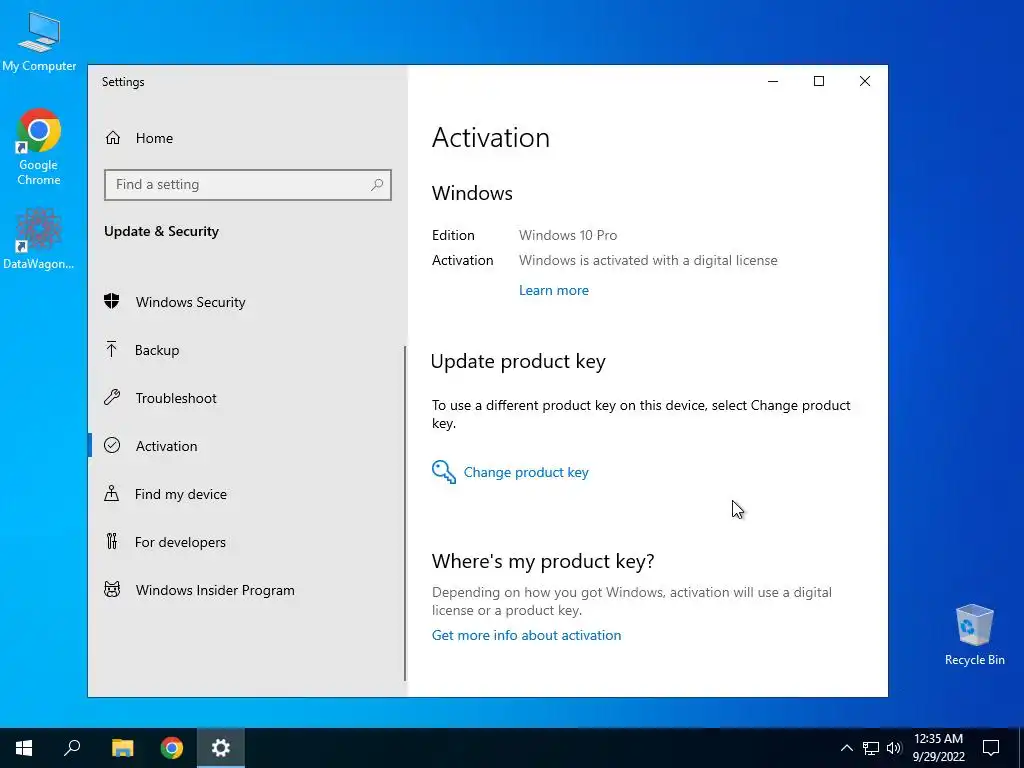Click the Settings gear on the taskbar
The width and height of the screenshot is (1024, 768).
point(221,748)
